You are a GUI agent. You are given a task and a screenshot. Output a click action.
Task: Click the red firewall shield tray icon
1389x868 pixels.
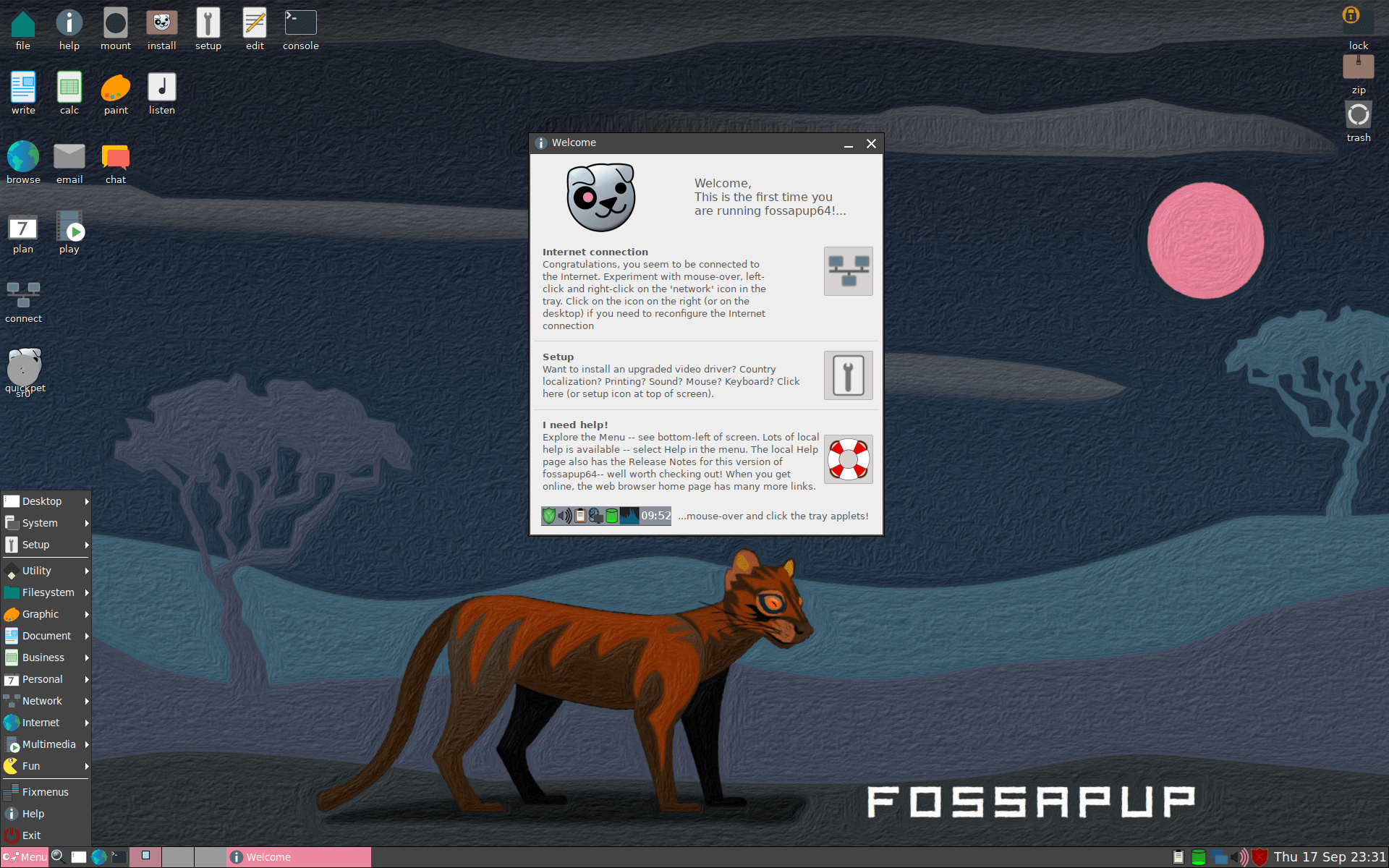(1260, 857)
